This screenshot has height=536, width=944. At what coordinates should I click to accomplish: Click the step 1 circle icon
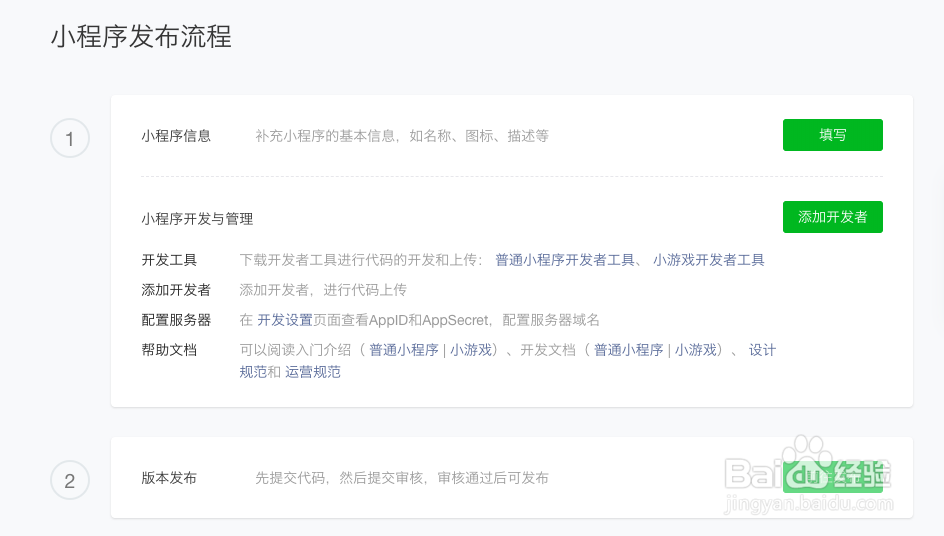coord(69,139)
